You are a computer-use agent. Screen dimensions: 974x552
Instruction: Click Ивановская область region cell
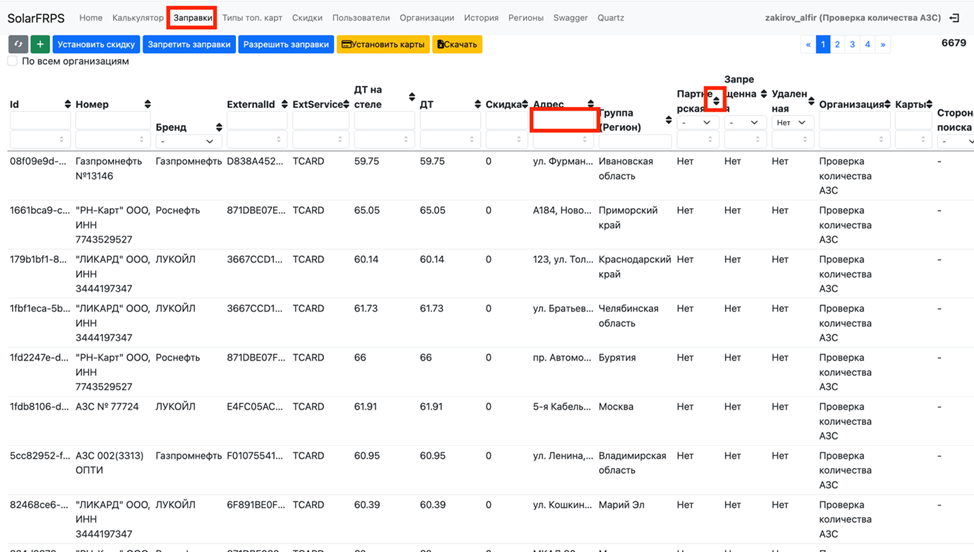pyautogui.click(x=626, y=168)
